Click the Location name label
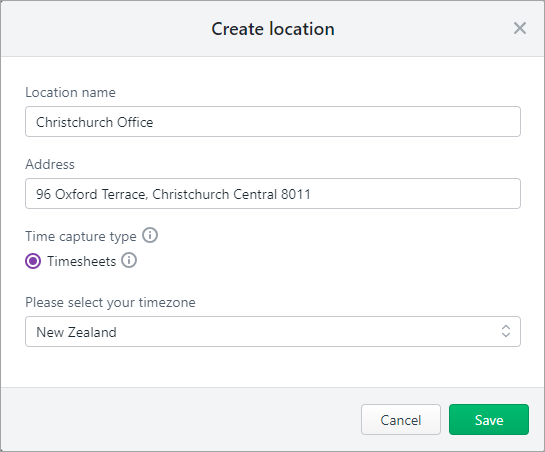This screenshot has width=545, height=452. (x=71, y=92)
